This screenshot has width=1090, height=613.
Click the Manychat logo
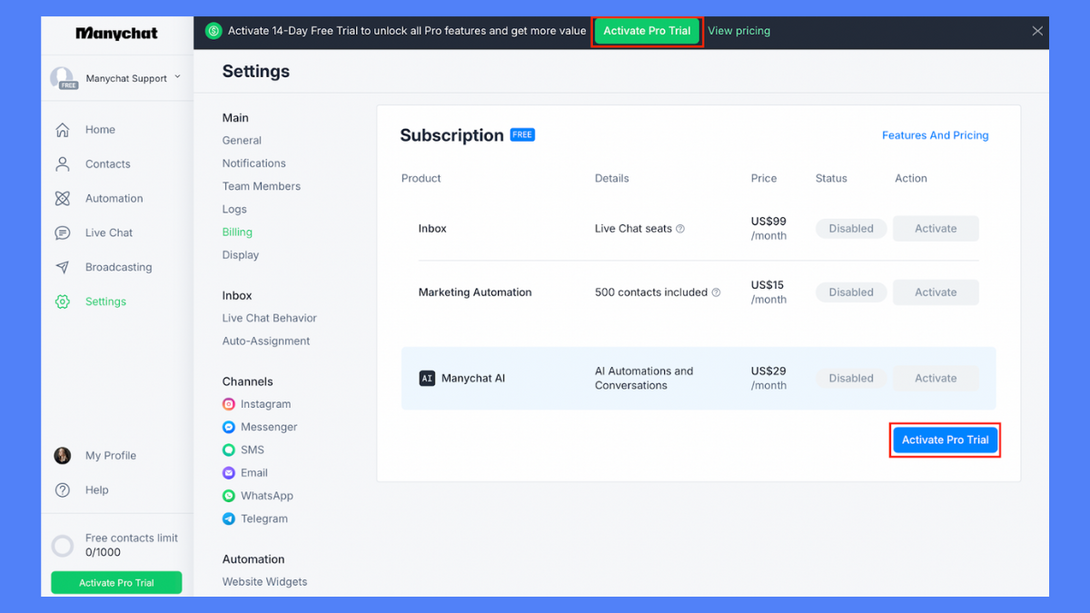[117, 33]
